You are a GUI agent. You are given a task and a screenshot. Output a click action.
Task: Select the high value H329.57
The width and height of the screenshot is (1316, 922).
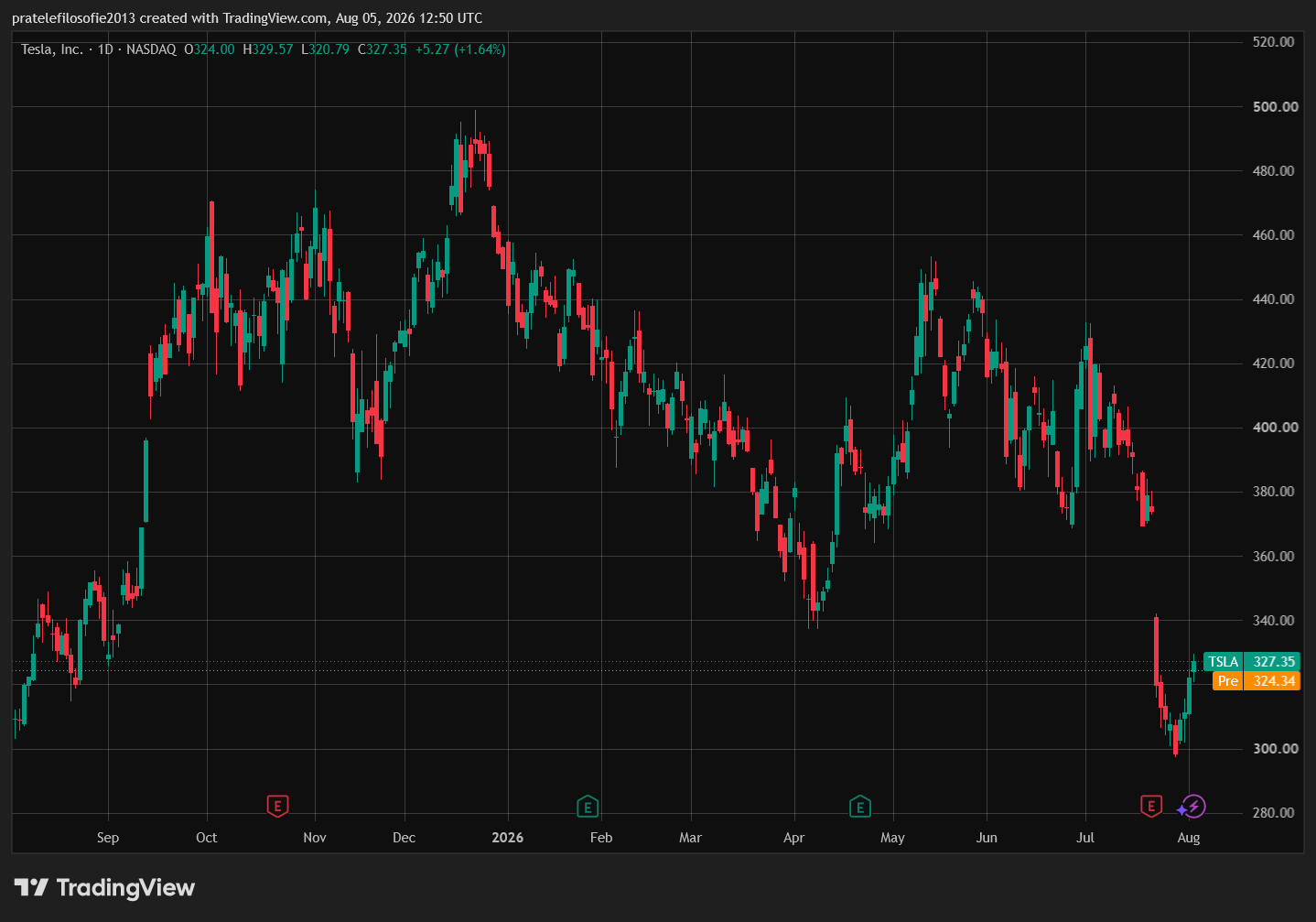click(268, 49)
